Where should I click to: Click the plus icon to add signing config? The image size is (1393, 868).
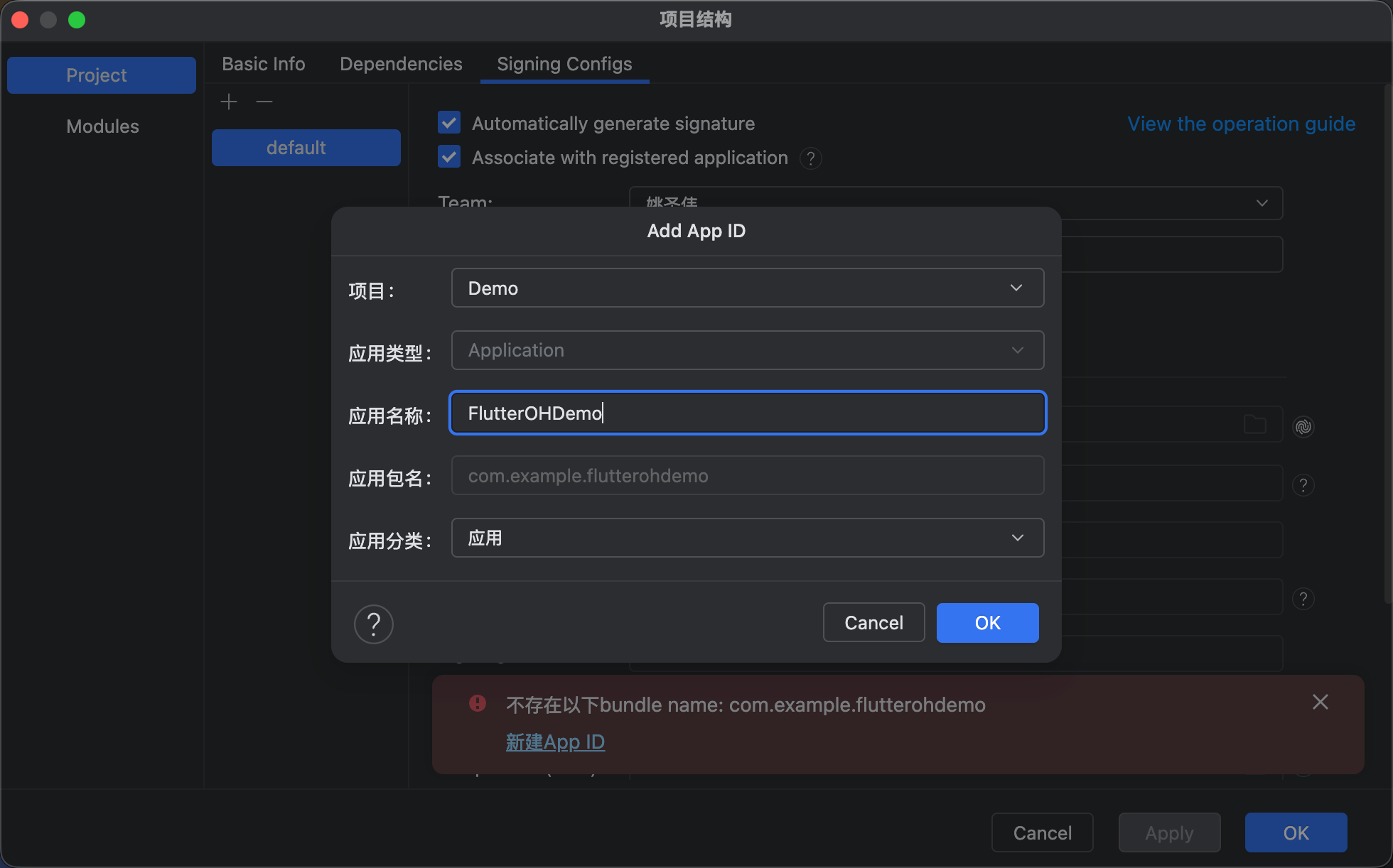tap(229, 102)
